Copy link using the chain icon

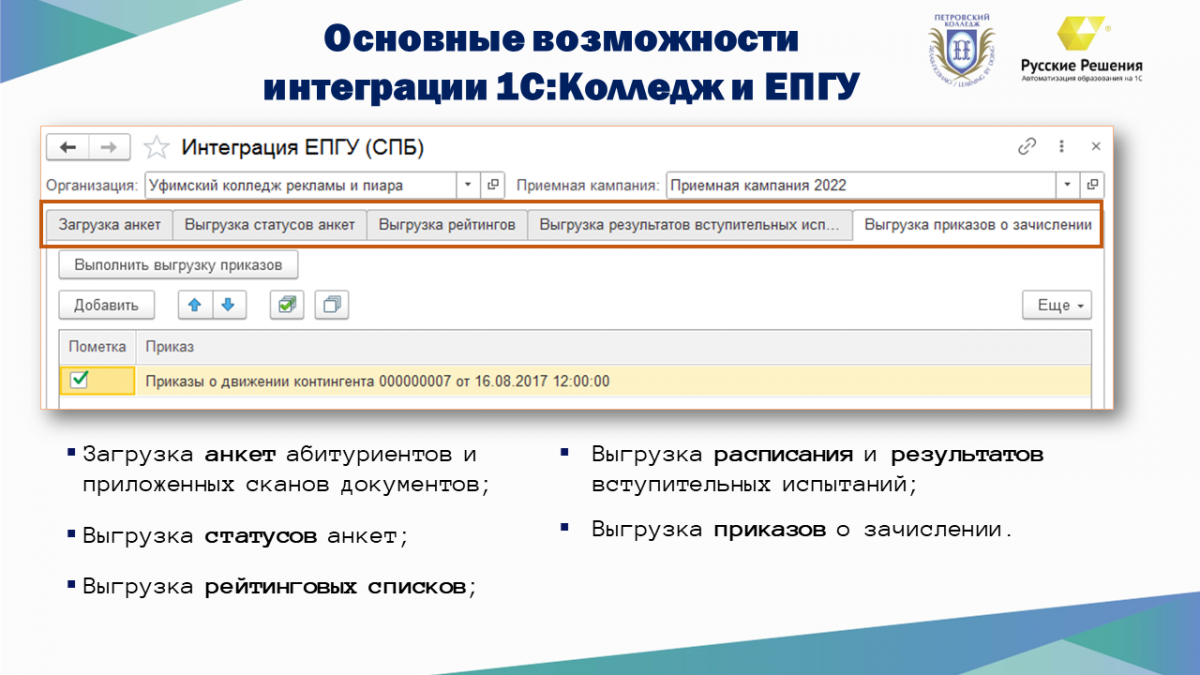[1027, 147]
